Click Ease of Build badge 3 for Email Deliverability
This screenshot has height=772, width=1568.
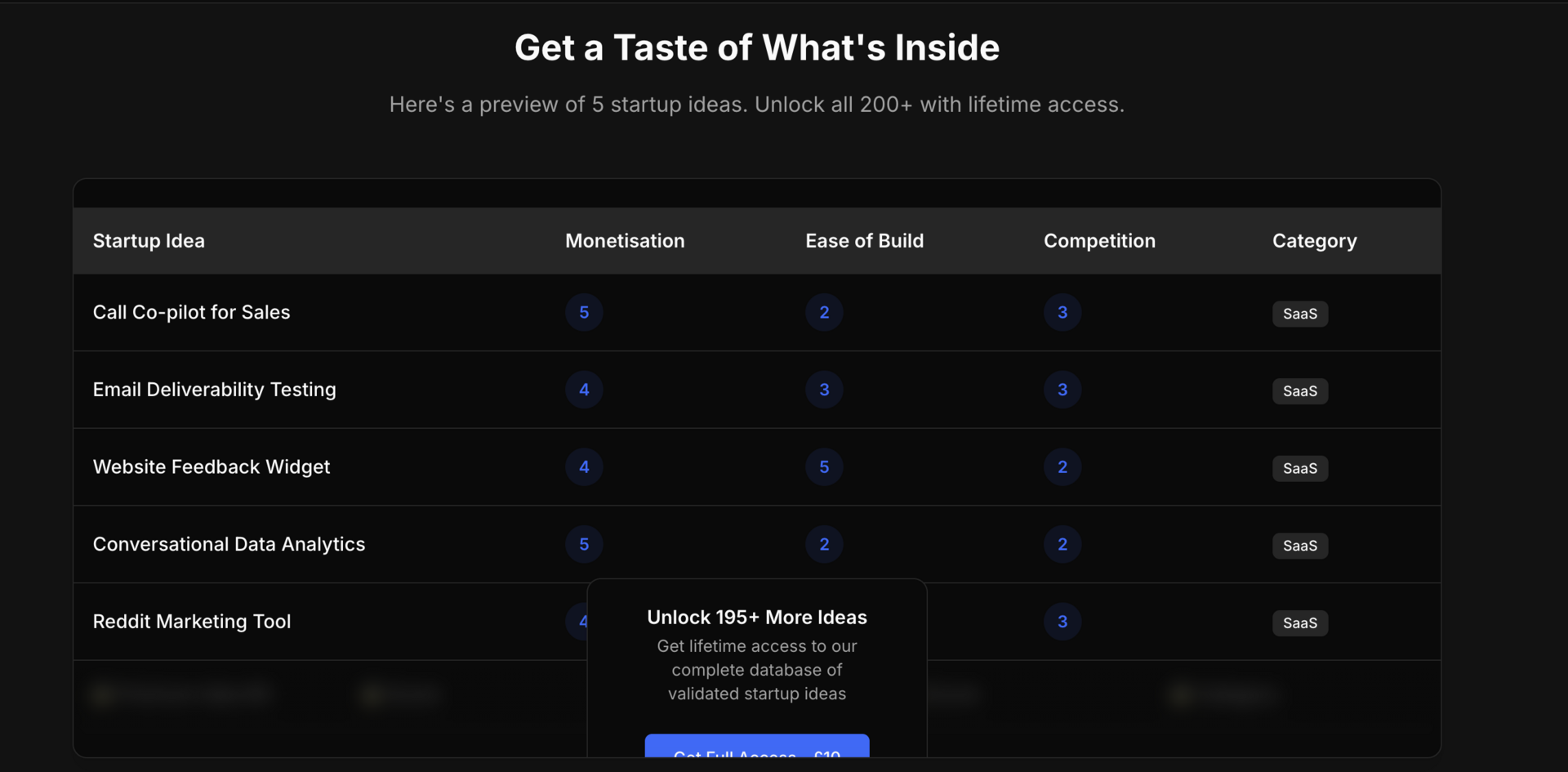(824, 390)
